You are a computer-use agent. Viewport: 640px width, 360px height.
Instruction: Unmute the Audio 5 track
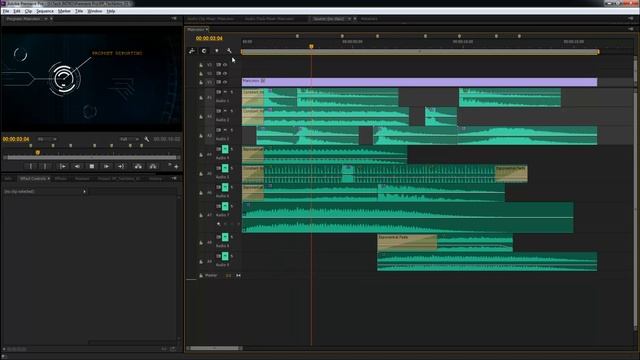tap(225, 168)
